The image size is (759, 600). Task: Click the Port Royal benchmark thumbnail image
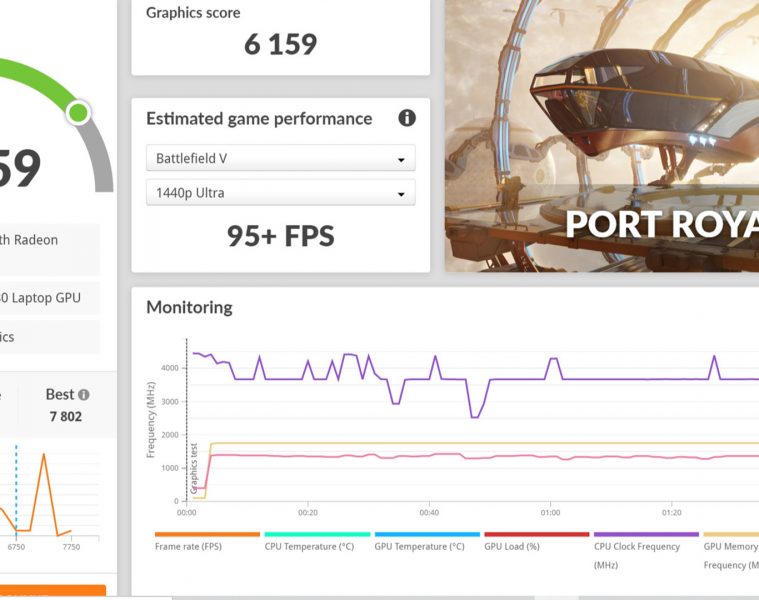[602, 135]
